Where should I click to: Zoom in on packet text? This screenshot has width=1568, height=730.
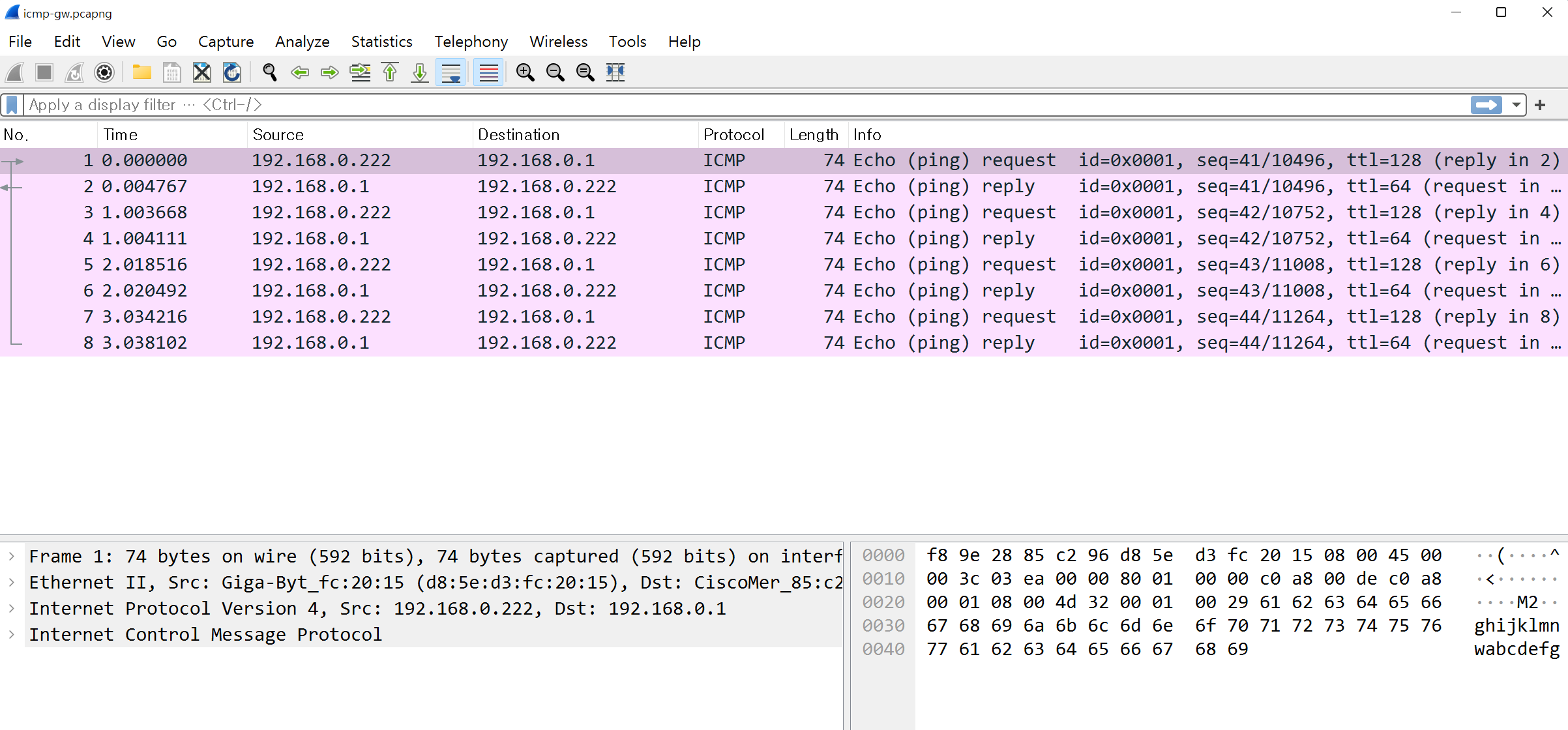pos(525,72)
